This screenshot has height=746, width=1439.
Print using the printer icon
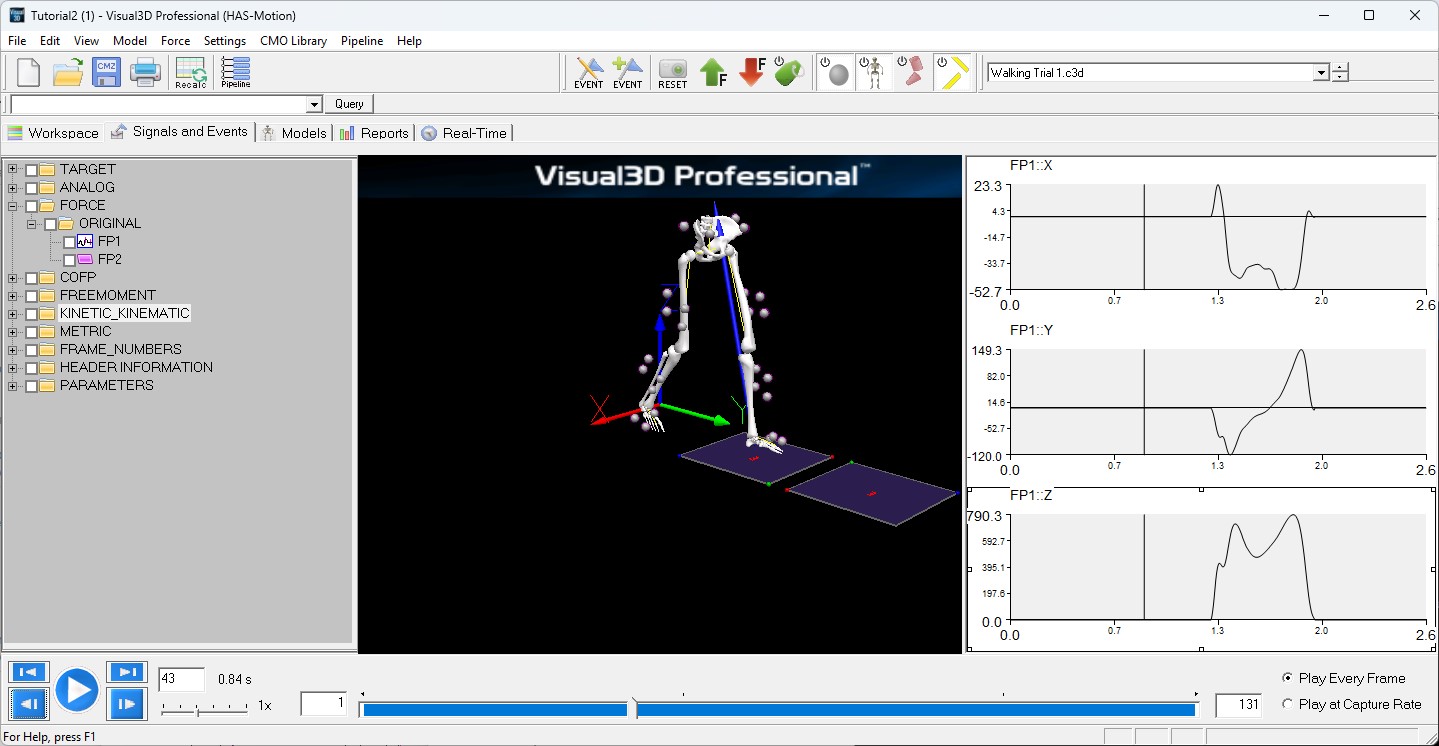pyautogui.click(x=145, y=73)
